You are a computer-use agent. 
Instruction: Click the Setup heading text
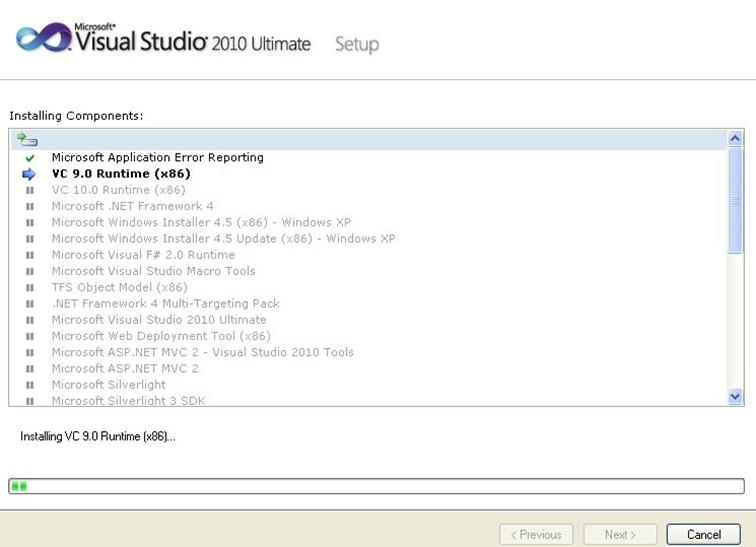tap(357, 44)
